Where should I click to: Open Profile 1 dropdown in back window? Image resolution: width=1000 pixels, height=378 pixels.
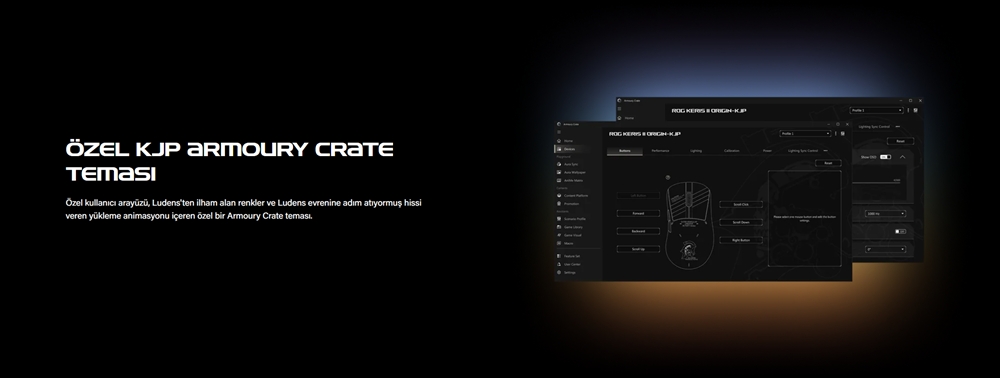[876, 110]
